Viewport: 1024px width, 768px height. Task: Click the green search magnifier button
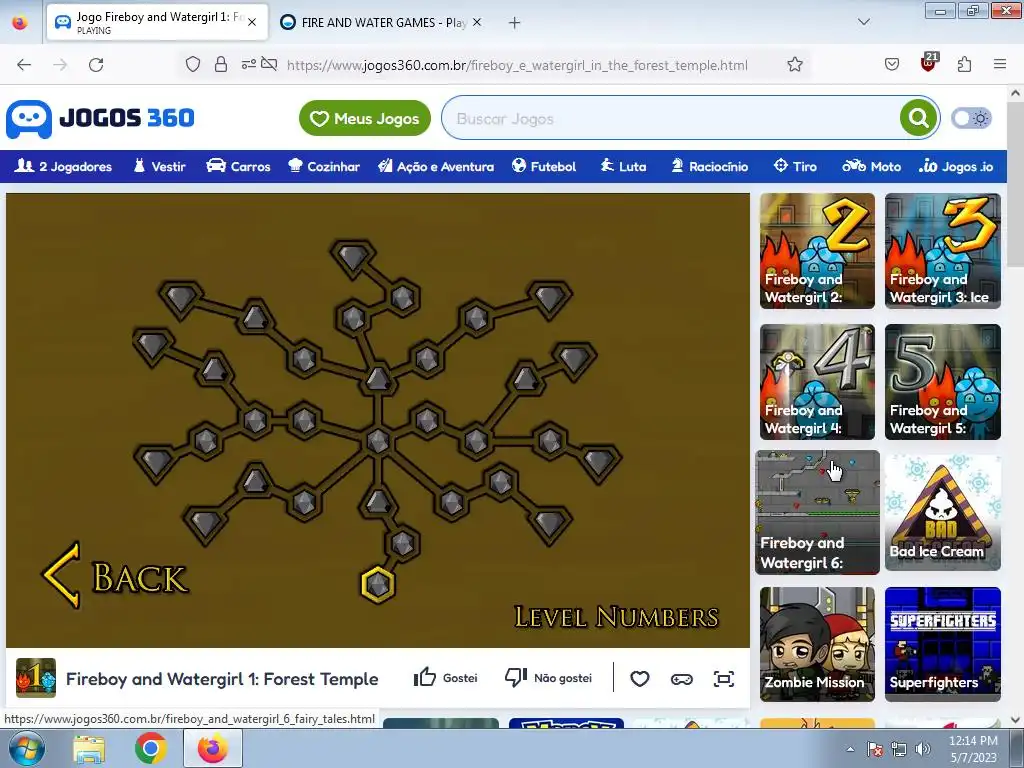click(918, 118)
